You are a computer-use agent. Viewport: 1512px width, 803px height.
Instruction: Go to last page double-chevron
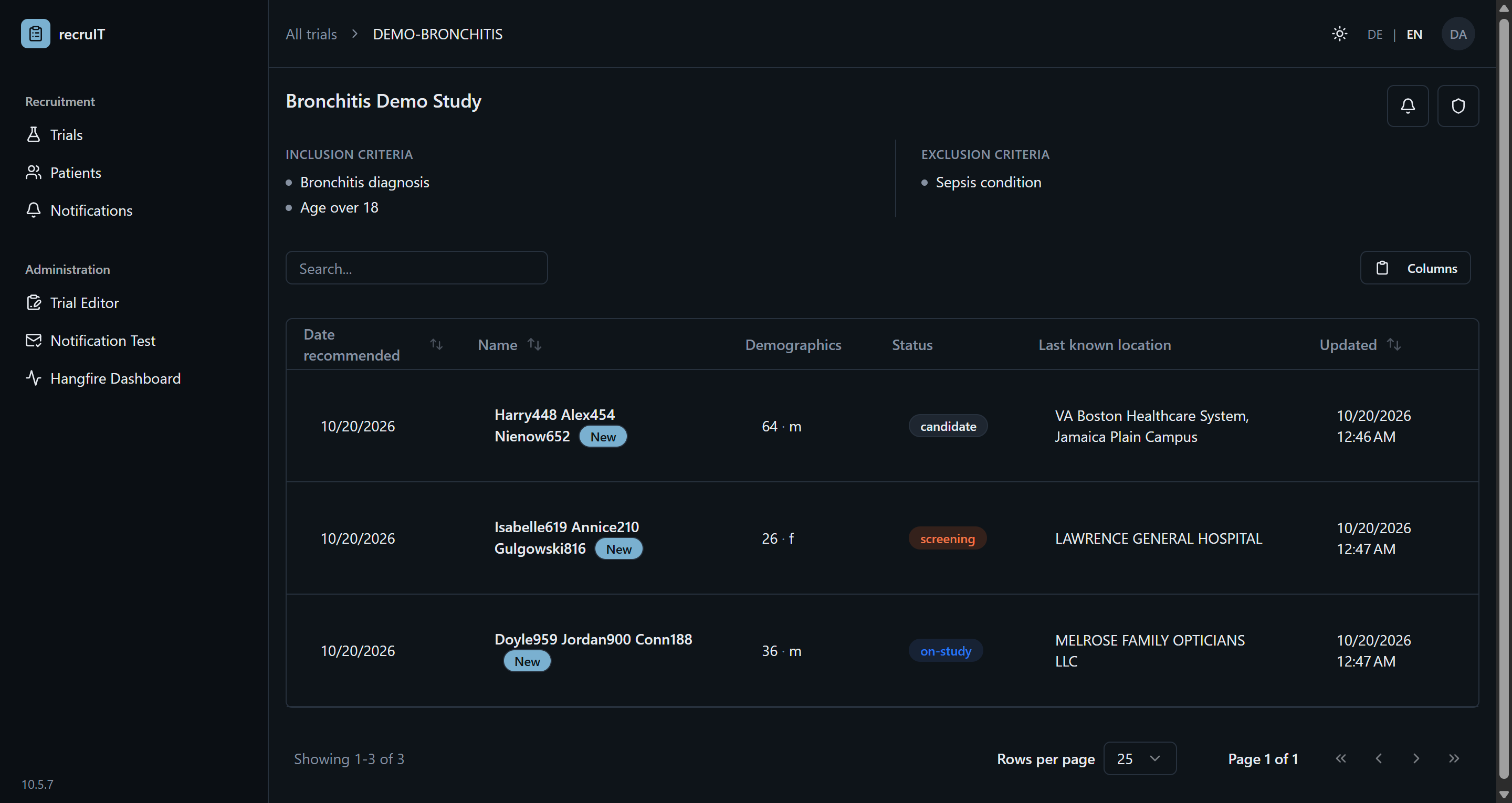(x=1453, y=758)
